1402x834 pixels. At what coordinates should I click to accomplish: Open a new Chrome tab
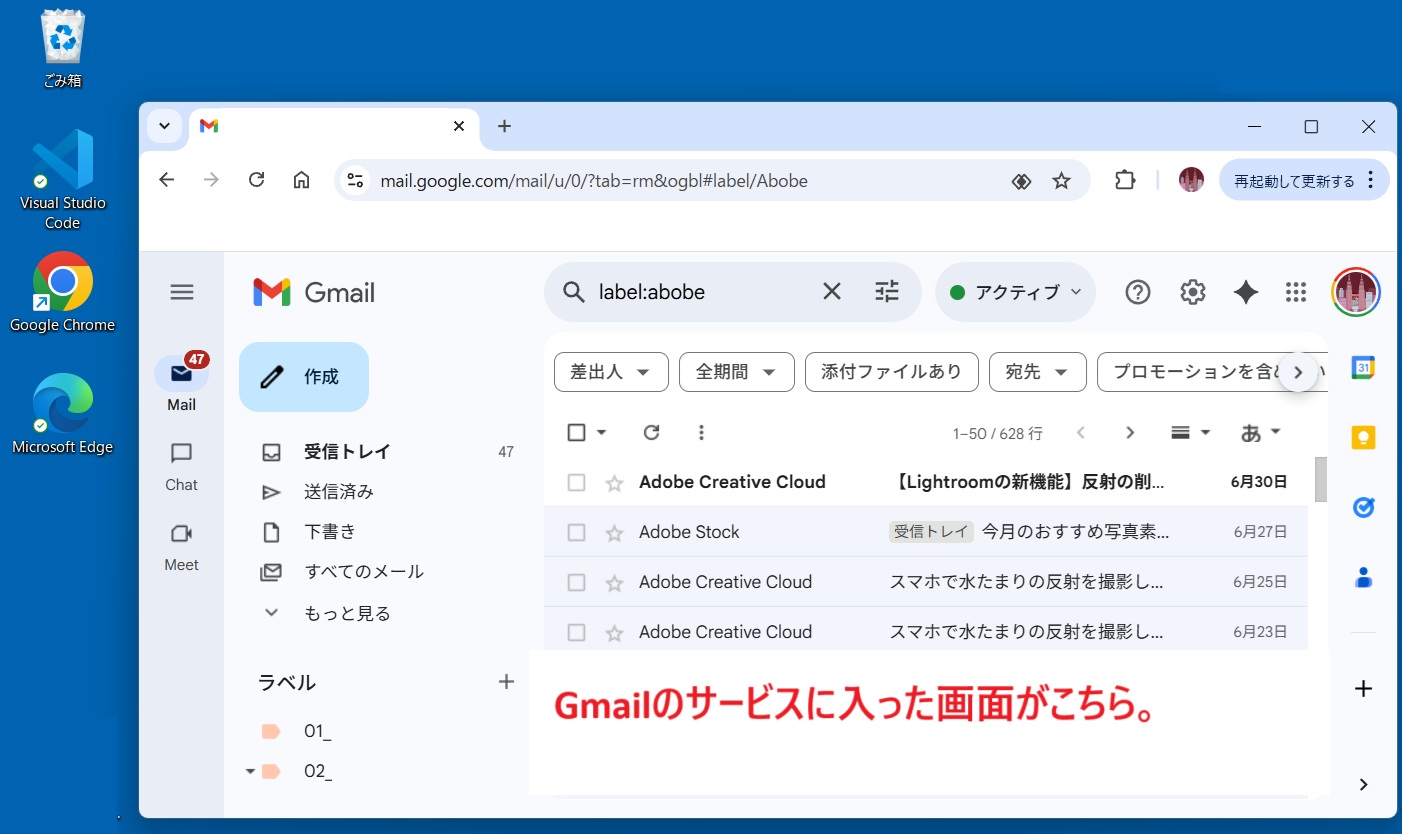point(504,126)
